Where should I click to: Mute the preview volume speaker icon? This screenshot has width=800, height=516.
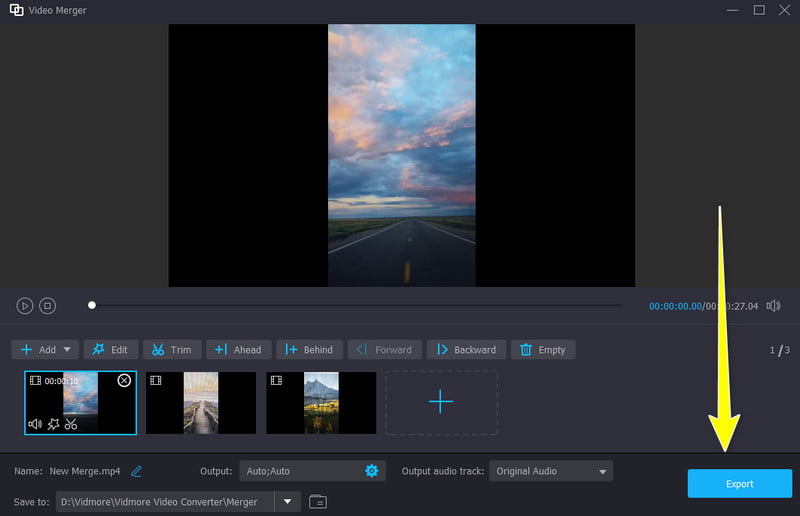[773, 306]
